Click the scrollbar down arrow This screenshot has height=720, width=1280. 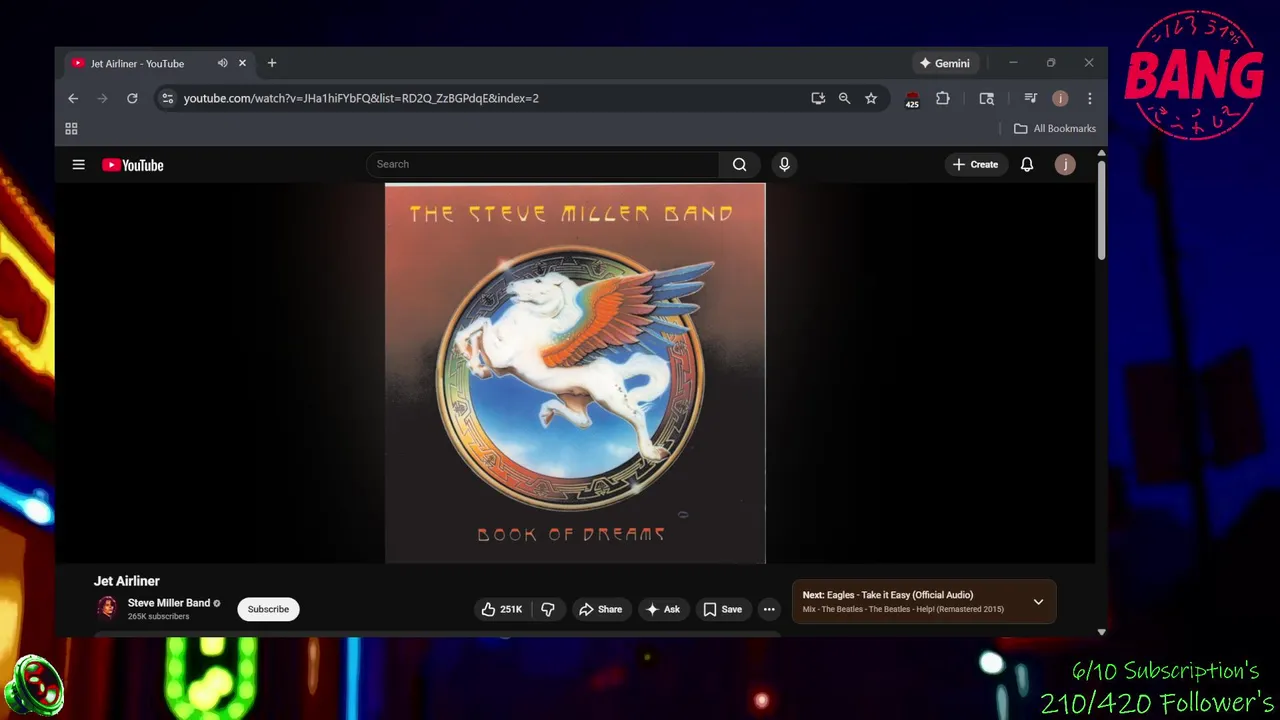1101,632
